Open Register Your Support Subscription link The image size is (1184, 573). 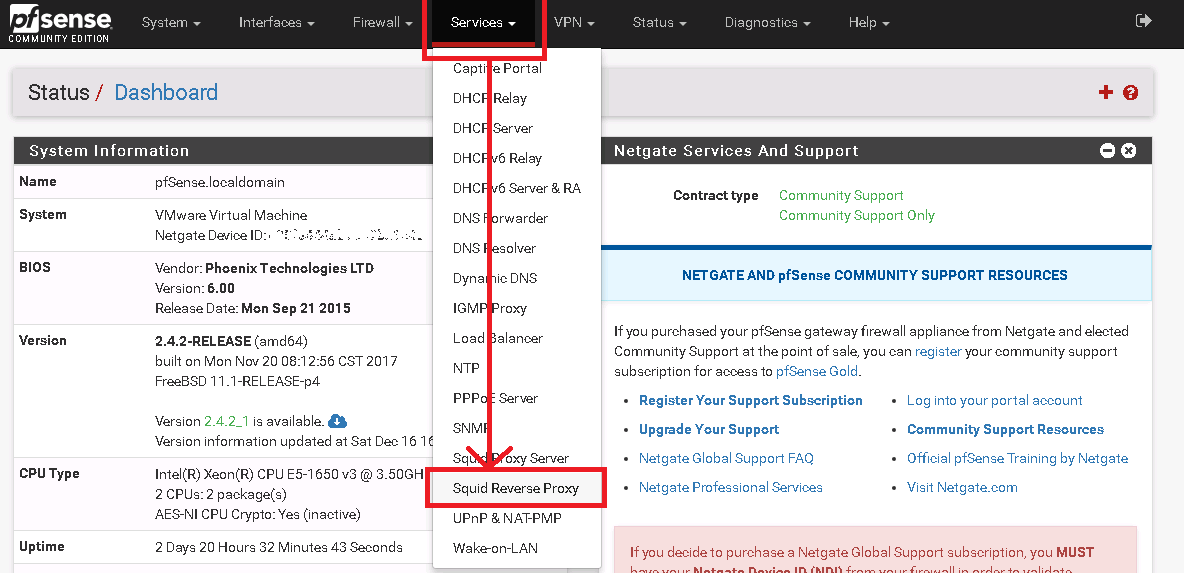point(751,400)
